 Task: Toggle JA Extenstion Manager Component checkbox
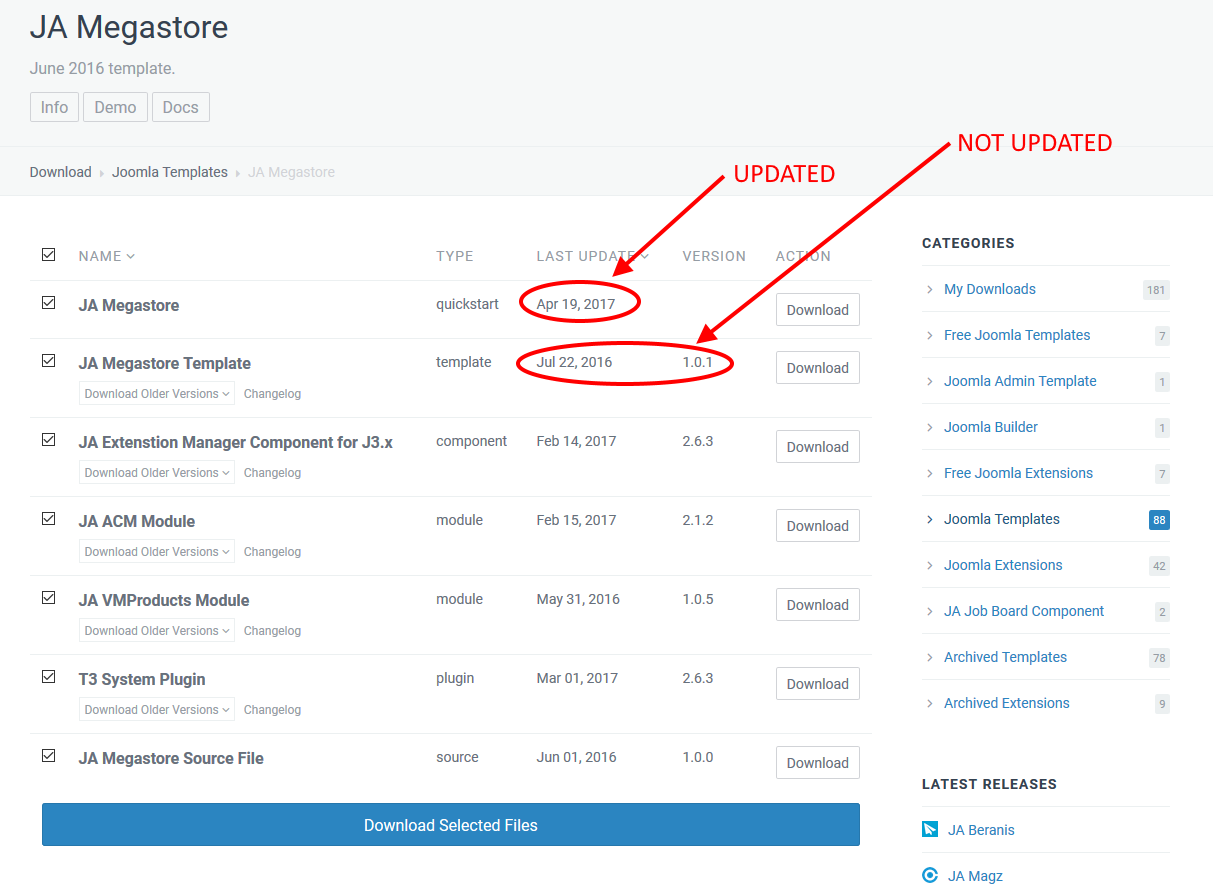click(48, 439)
